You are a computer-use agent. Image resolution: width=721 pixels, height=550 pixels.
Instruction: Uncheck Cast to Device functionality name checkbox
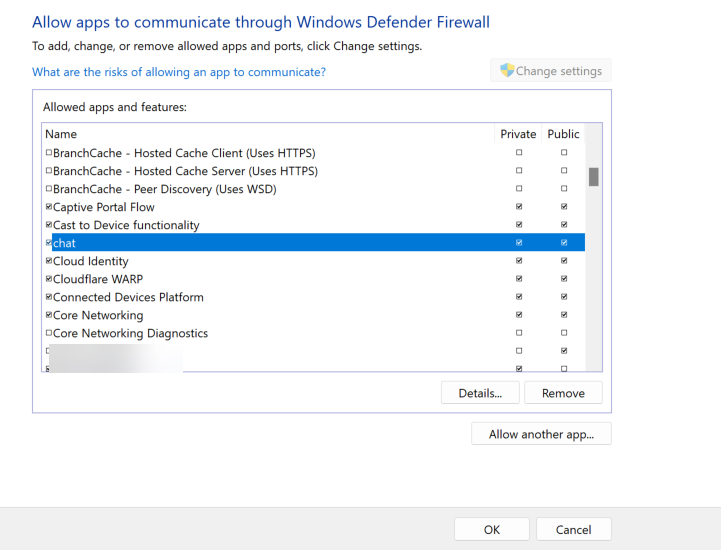click(49, 225)
